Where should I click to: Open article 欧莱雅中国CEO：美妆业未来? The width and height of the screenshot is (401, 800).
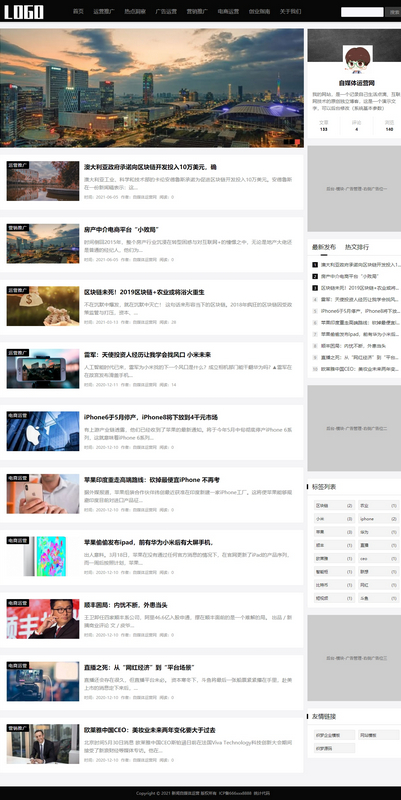tap(150, 730)
